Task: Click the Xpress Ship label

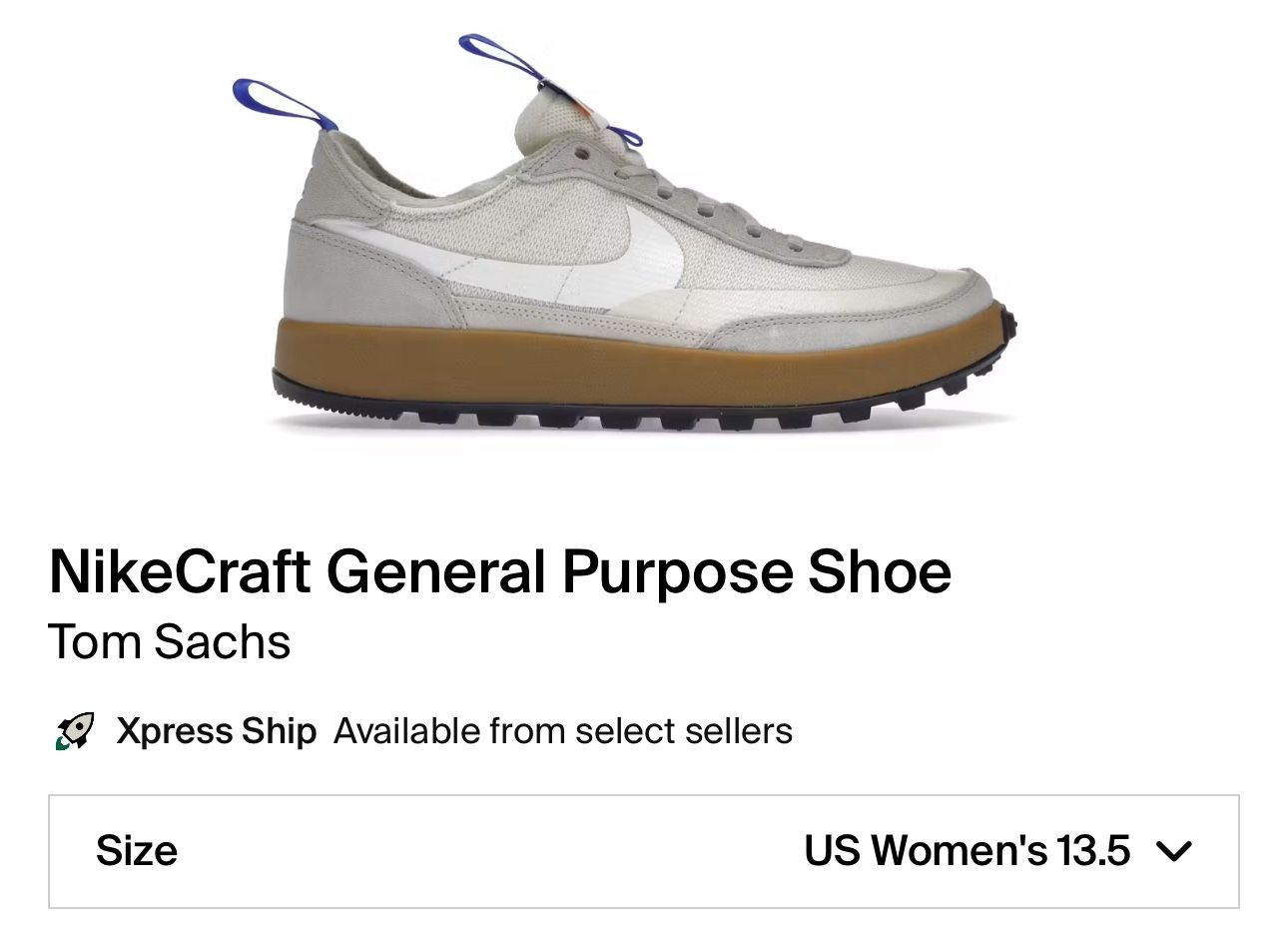Action: [215, 730]
